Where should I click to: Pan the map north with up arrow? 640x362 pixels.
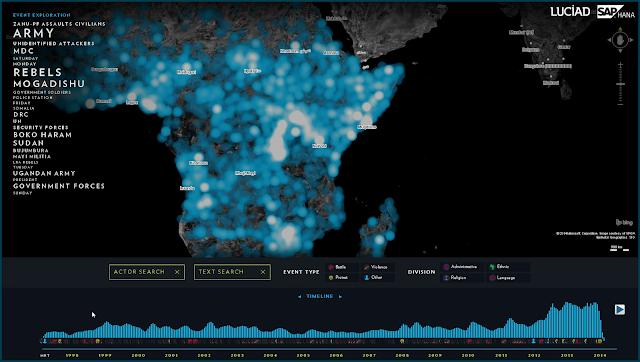620,29
